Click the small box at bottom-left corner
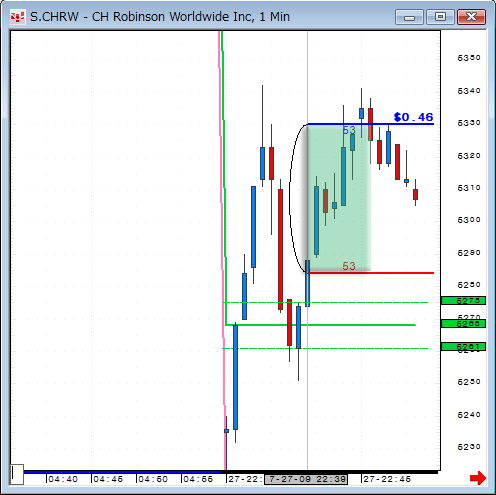This screenshot has height=495, width=496. point(17,474)
